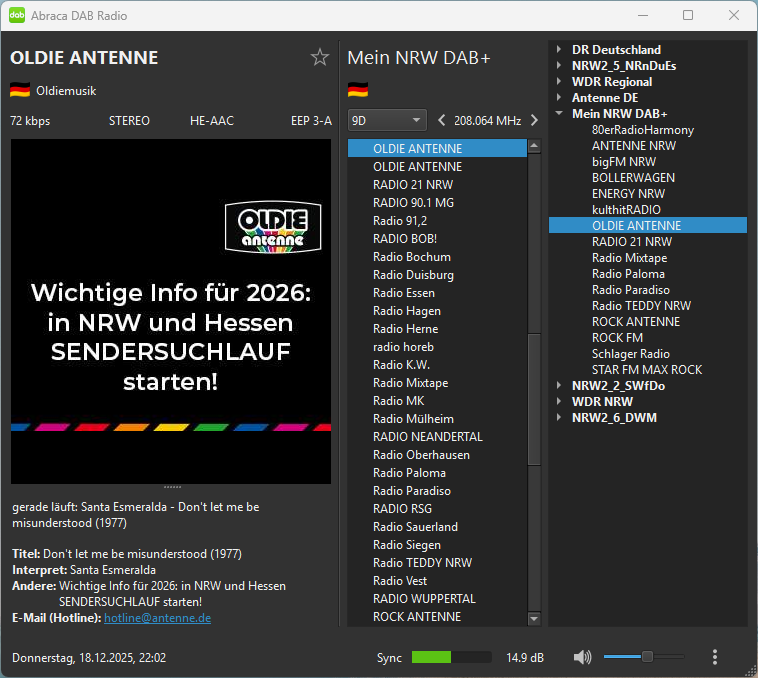The image size is (758, 678).
Task: Click the Abraca DAB app icon in title bar
Action: 17,15
